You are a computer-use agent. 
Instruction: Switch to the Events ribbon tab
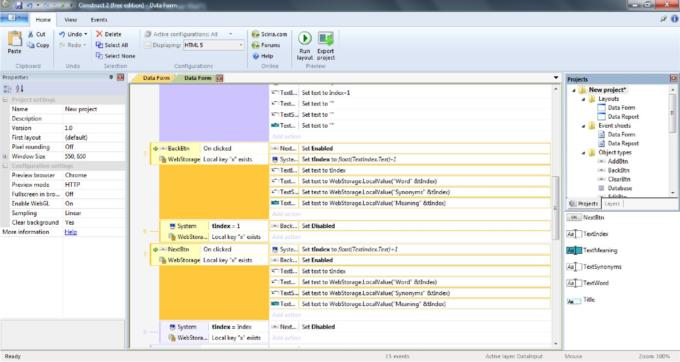(99, 20)
